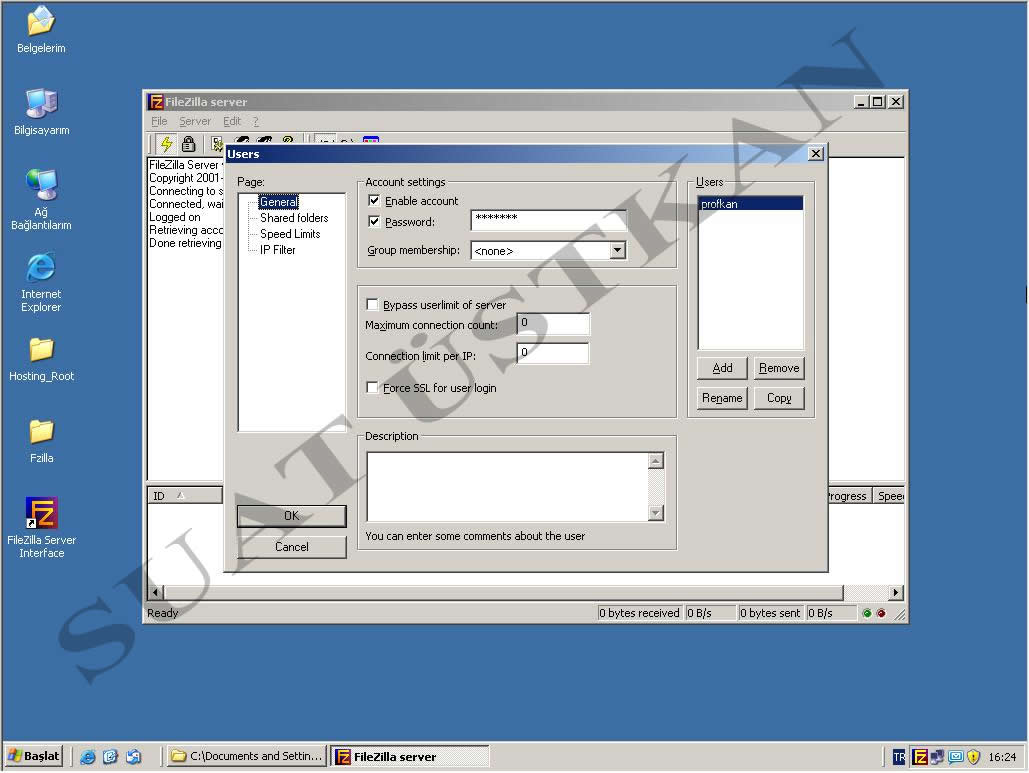This screenshot has height=773, width=1029.
Task: Enable Bypass userlimit of server
Action: coord(372,304)
